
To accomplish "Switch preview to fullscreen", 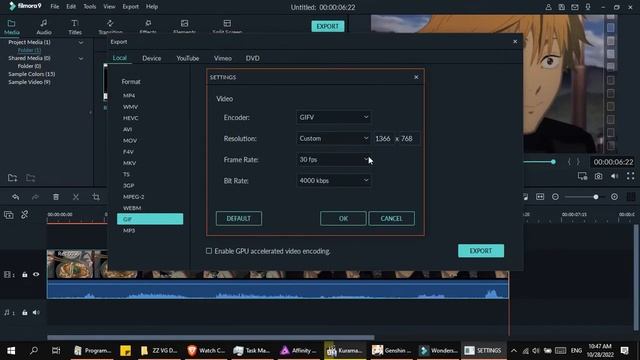I will coord(631,176).
